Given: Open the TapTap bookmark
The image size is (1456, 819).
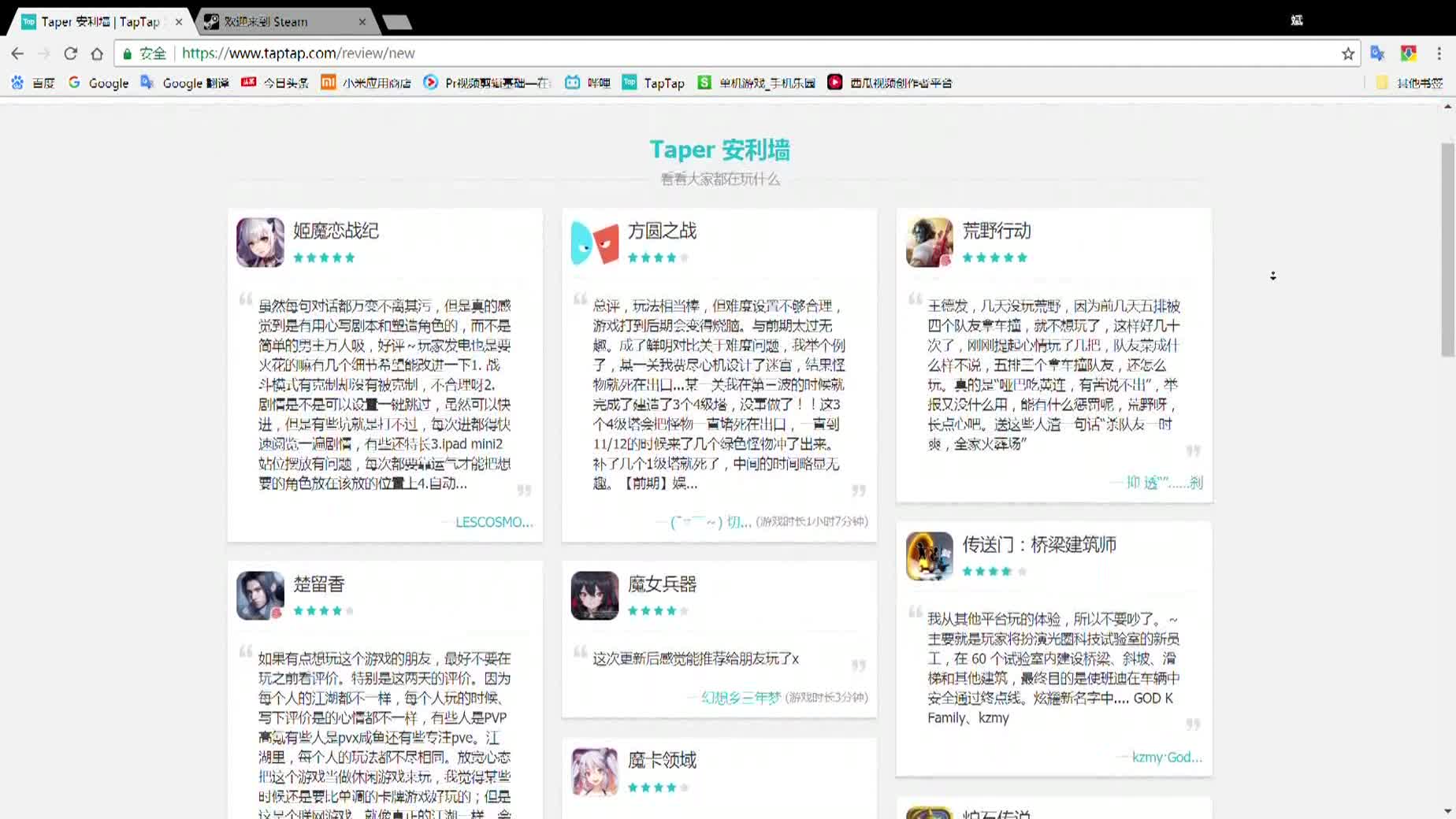Looking at the screenshot, I should [x=653, y=83].
